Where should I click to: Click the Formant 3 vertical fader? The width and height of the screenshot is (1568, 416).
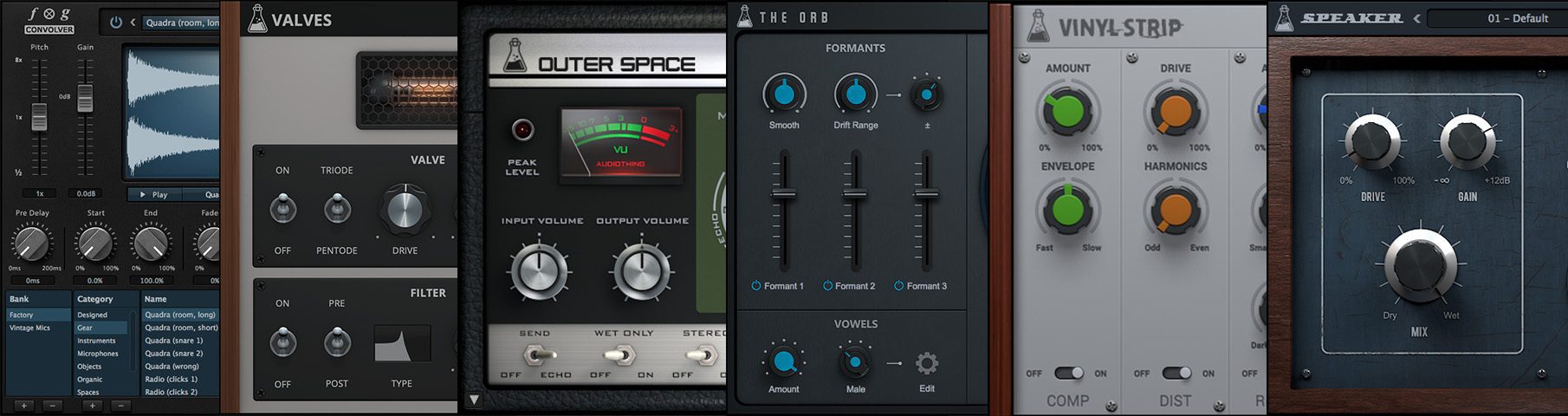coord(926,193)
